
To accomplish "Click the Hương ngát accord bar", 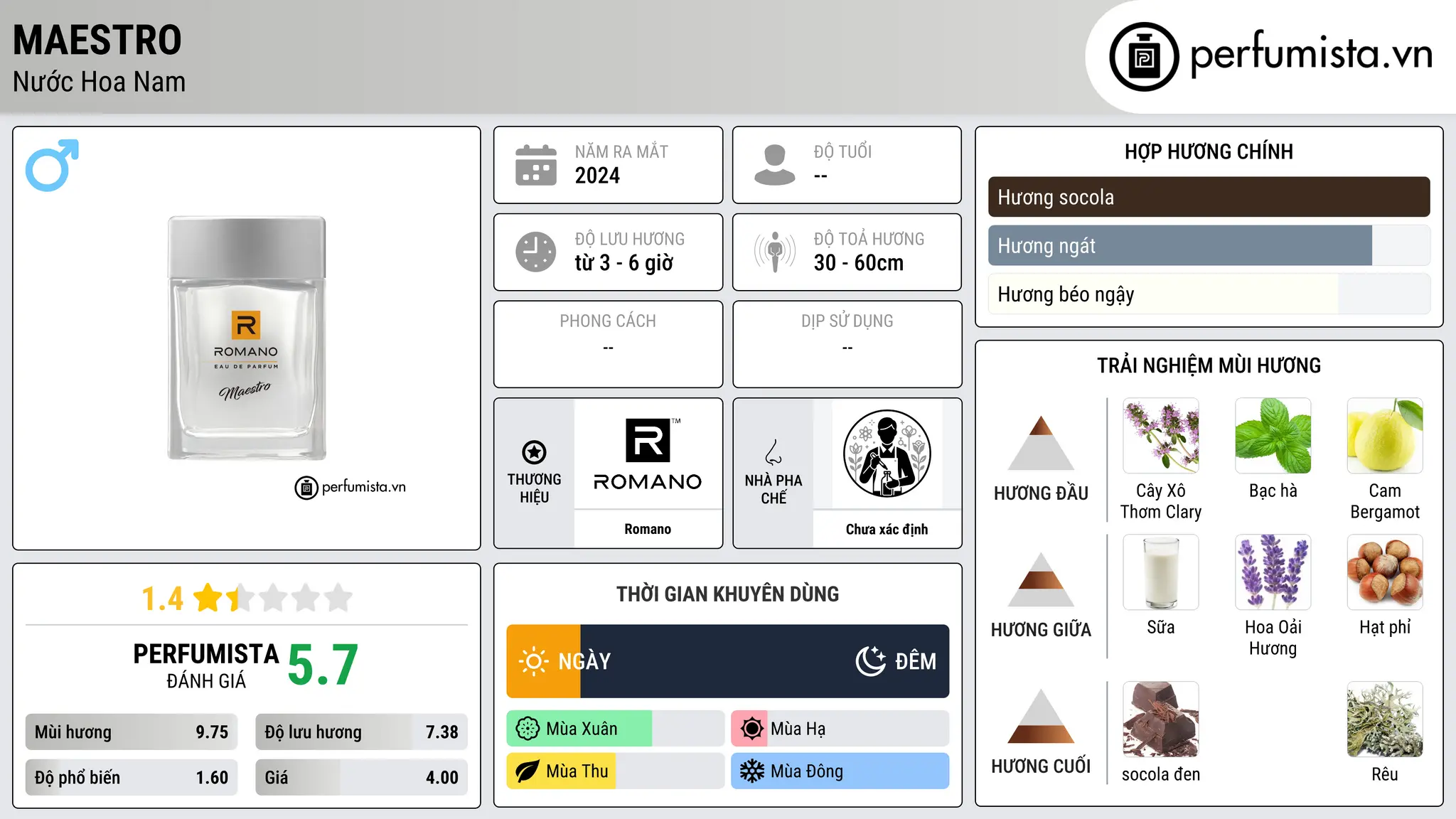I will (x=1209, y=246).
